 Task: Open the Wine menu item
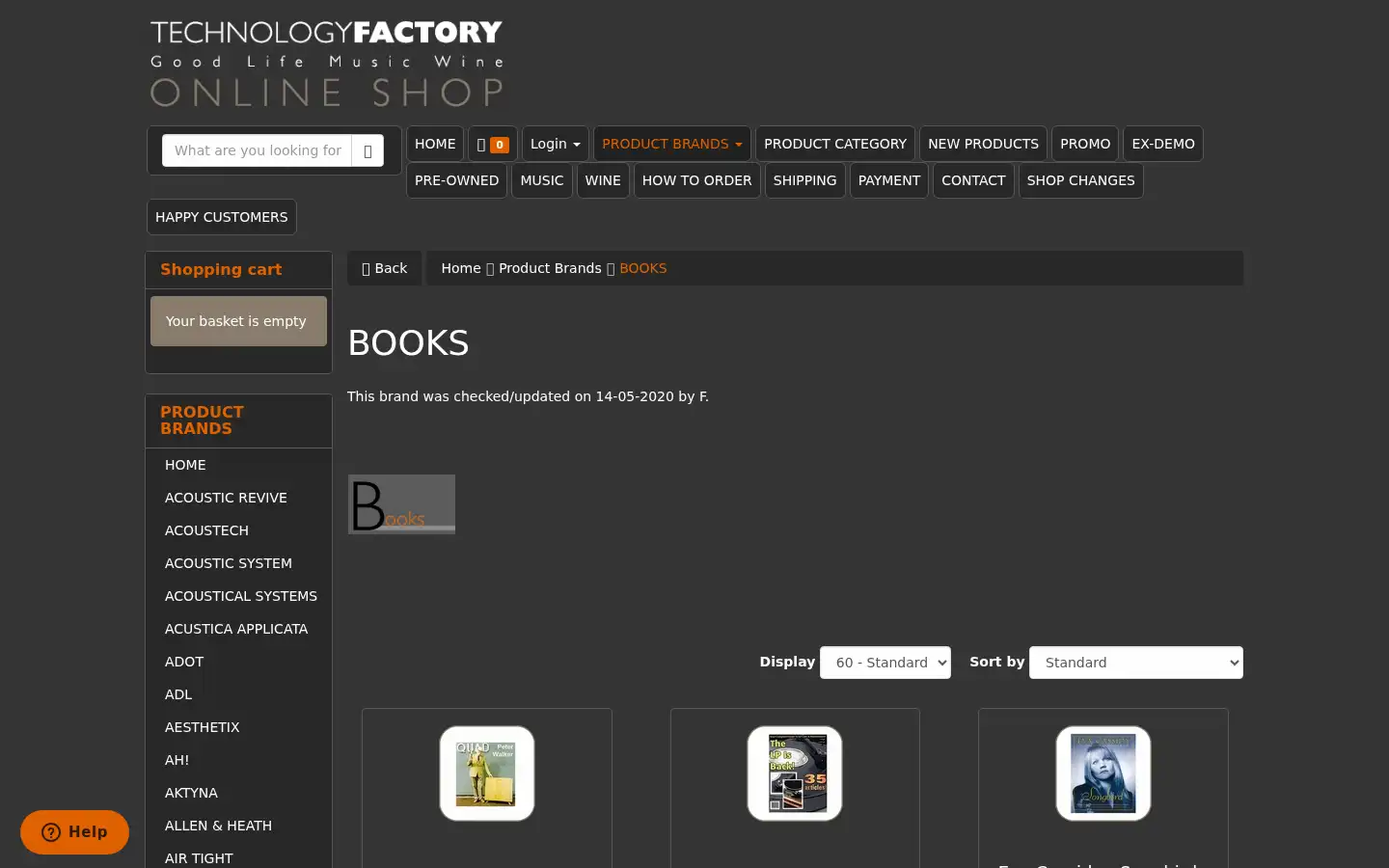[603, 180]
